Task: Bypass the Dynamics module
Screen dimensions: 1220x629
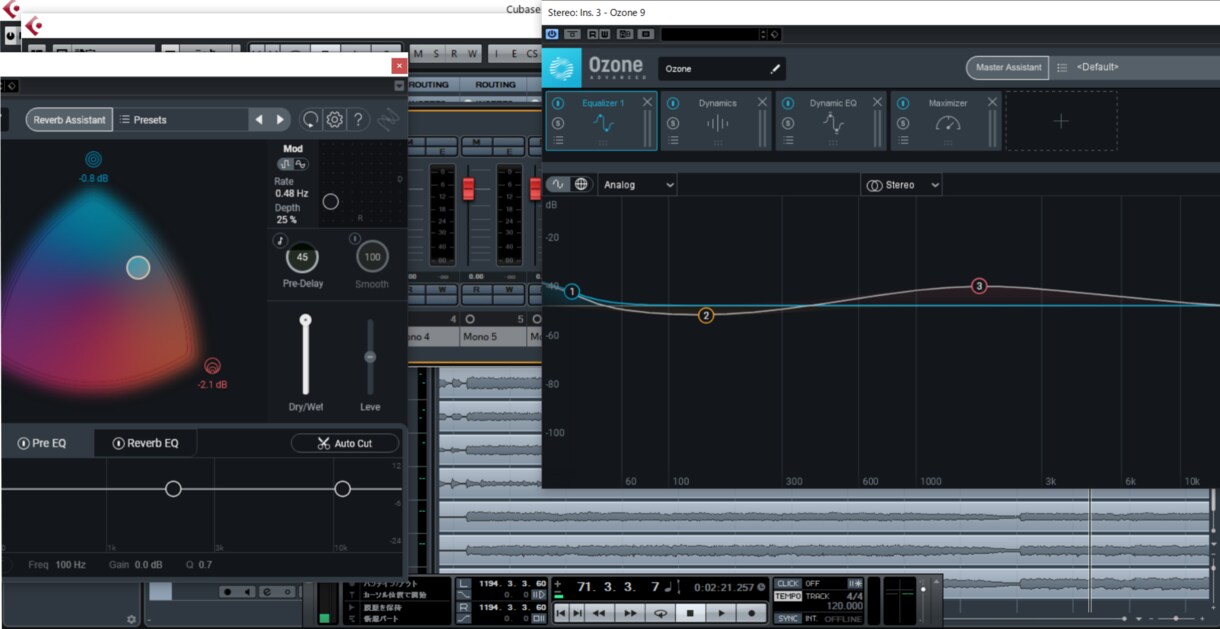Action: coord(673,103)
